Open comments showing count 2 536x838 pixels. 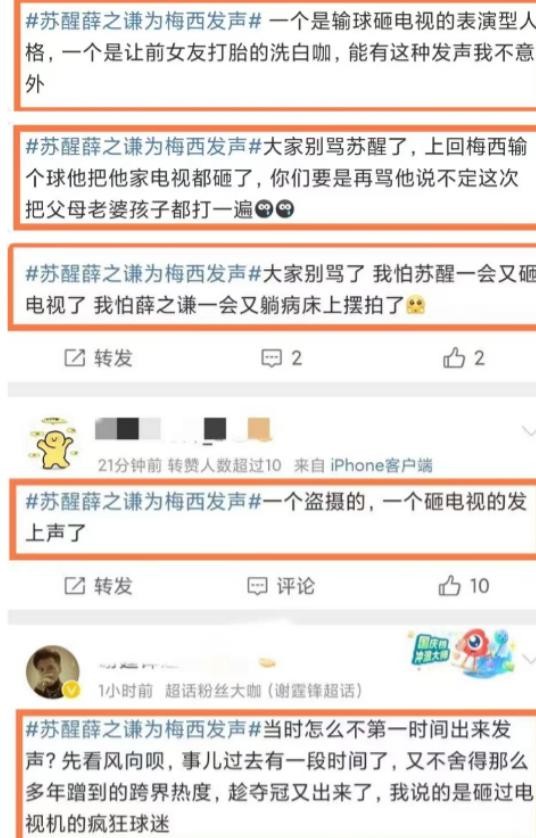(281, 358)
